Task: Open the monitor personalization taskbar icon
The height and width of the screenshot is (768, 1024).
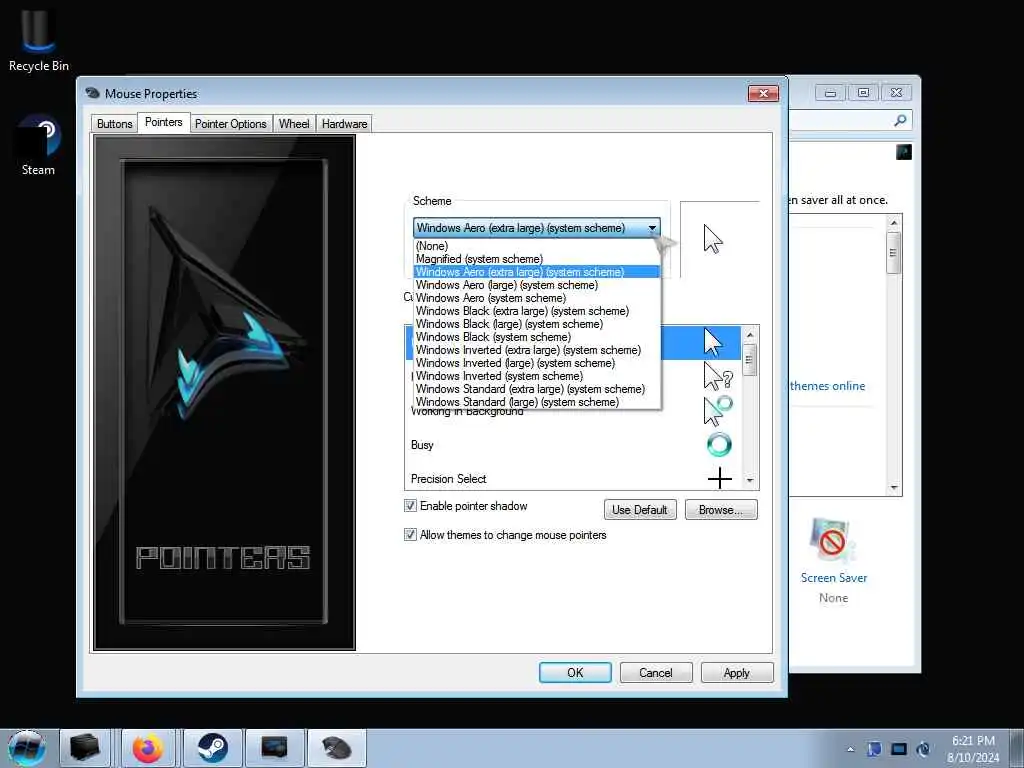Action: 274,748
